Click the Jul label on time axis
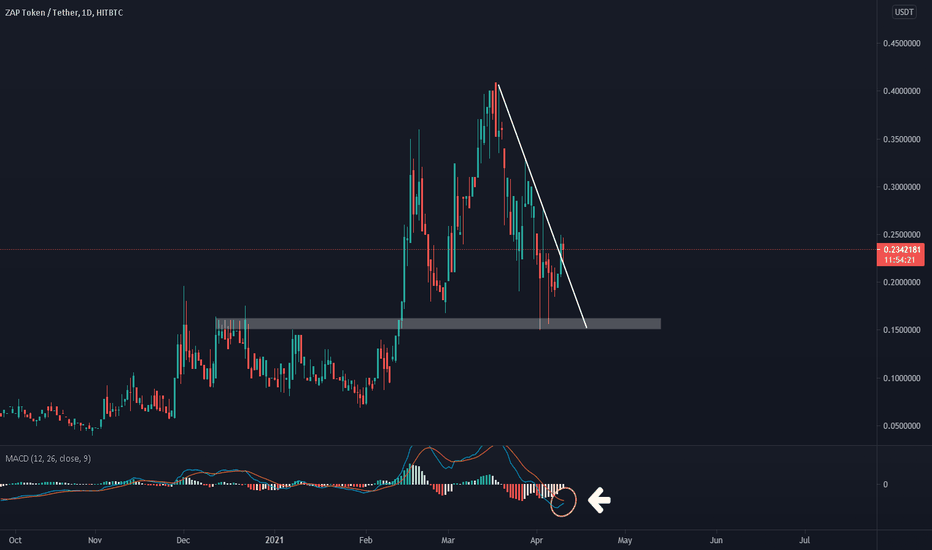The width and height of the screenshot is (932, 550). tap(804, 540)
